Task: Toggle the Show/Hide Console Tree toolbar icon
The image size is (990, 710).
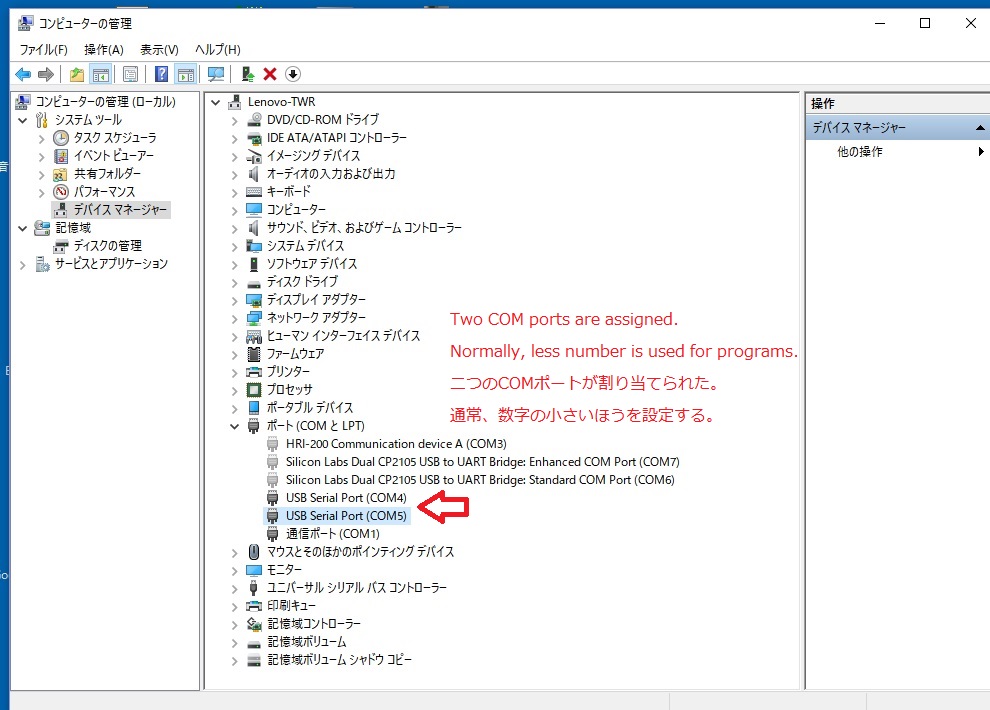Action: [x=100, y=74]
